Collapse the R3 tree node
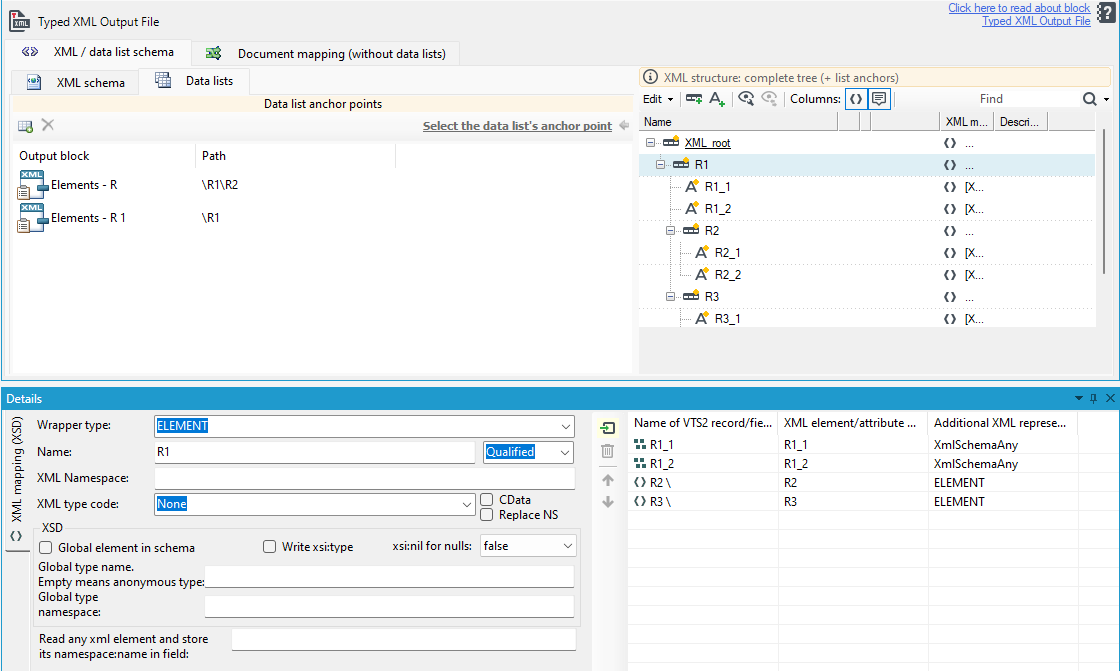Viewport: 1120px width, 671px height. coord(670,296)
